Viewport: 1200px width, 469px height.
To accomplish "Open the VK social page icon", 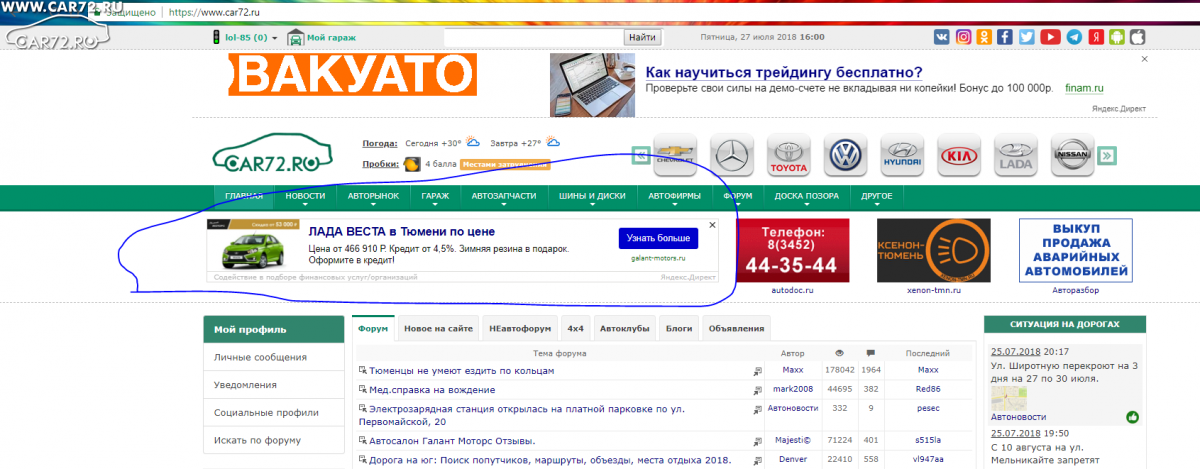I will (x=941, y=37).
